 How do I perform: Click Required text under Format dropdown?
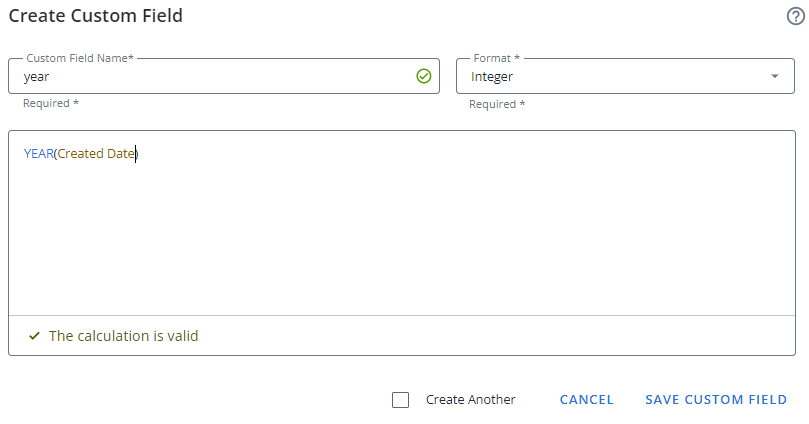point(497,104)
